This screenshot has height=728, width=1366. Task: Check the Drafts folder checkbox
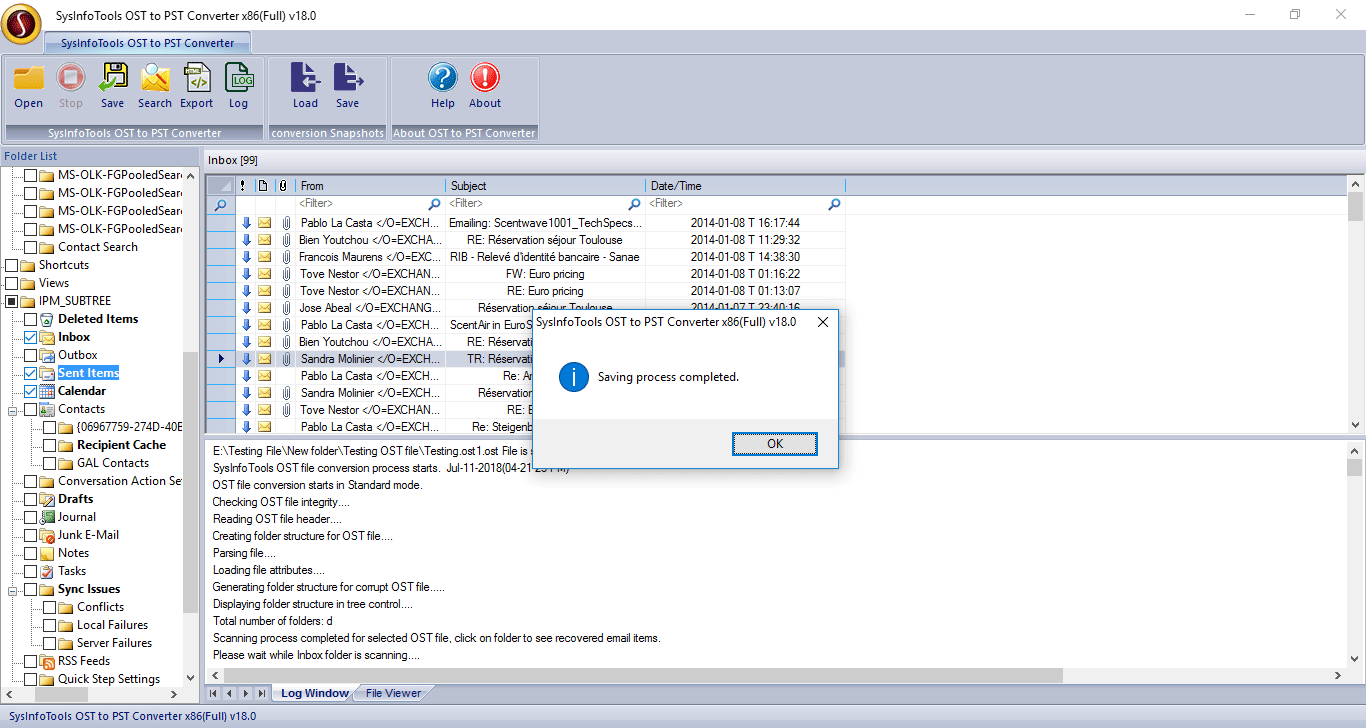[x=31, y=500]
